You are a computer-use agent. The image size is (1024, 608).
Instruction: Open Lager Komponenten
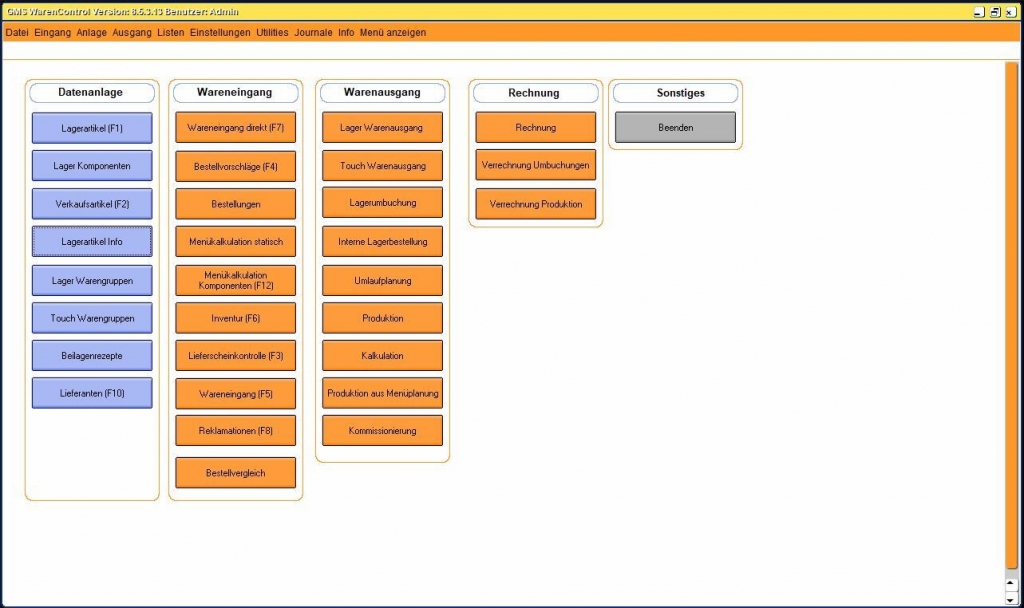[91, 166]
